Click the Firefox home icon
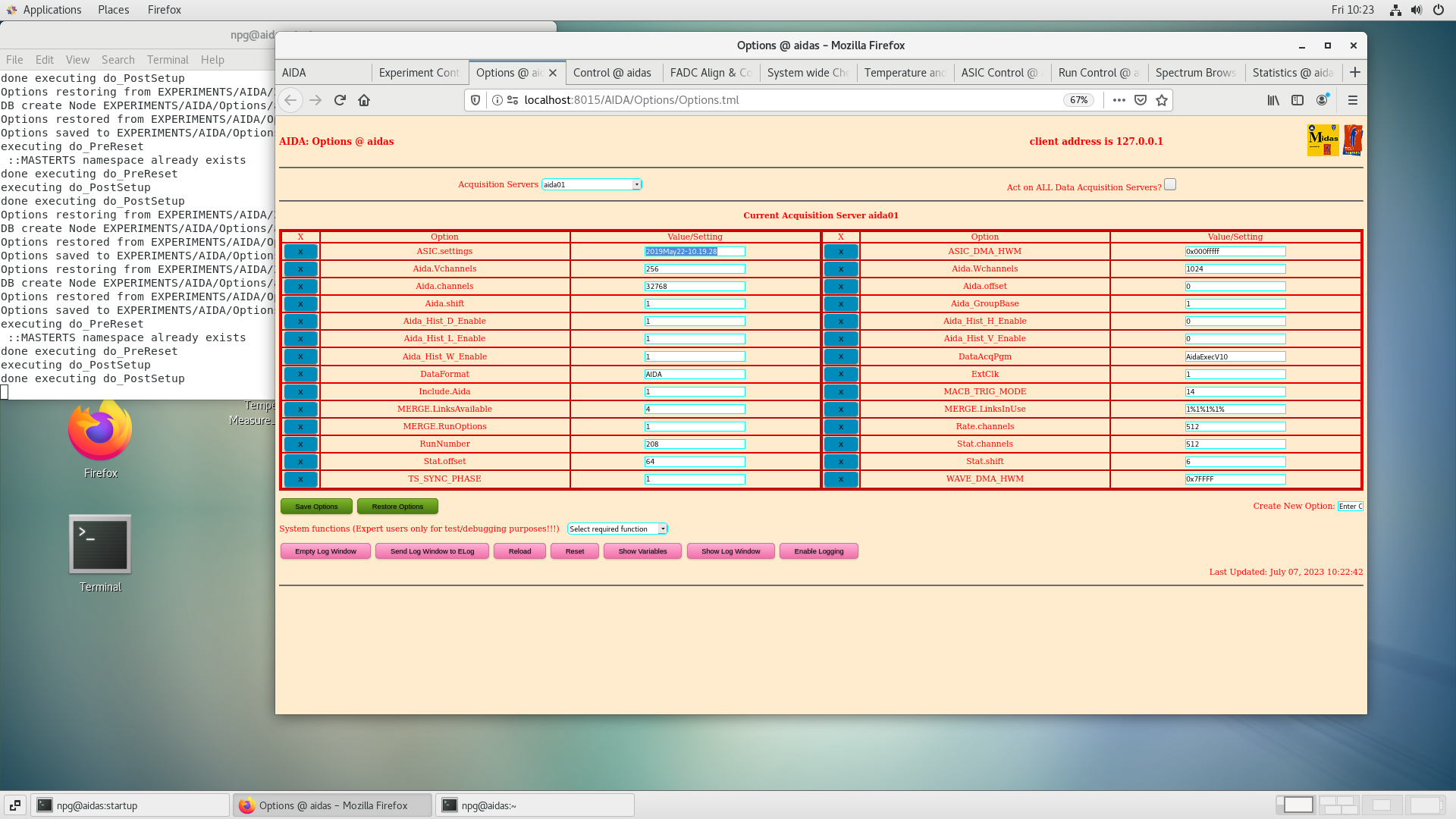The width and height of the screenshot is (1456, 819). coord(364,100)
